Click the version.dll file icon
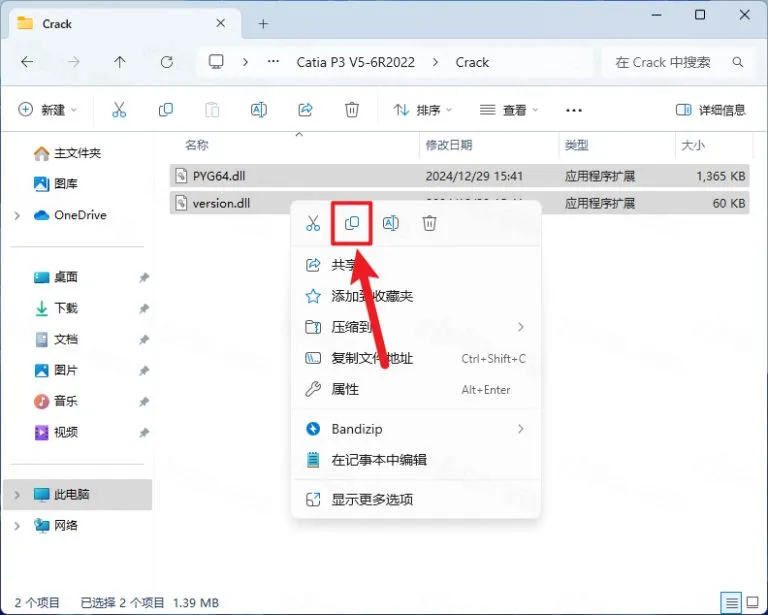This screenshot has height=615, width=768. (x=181, y=203)
